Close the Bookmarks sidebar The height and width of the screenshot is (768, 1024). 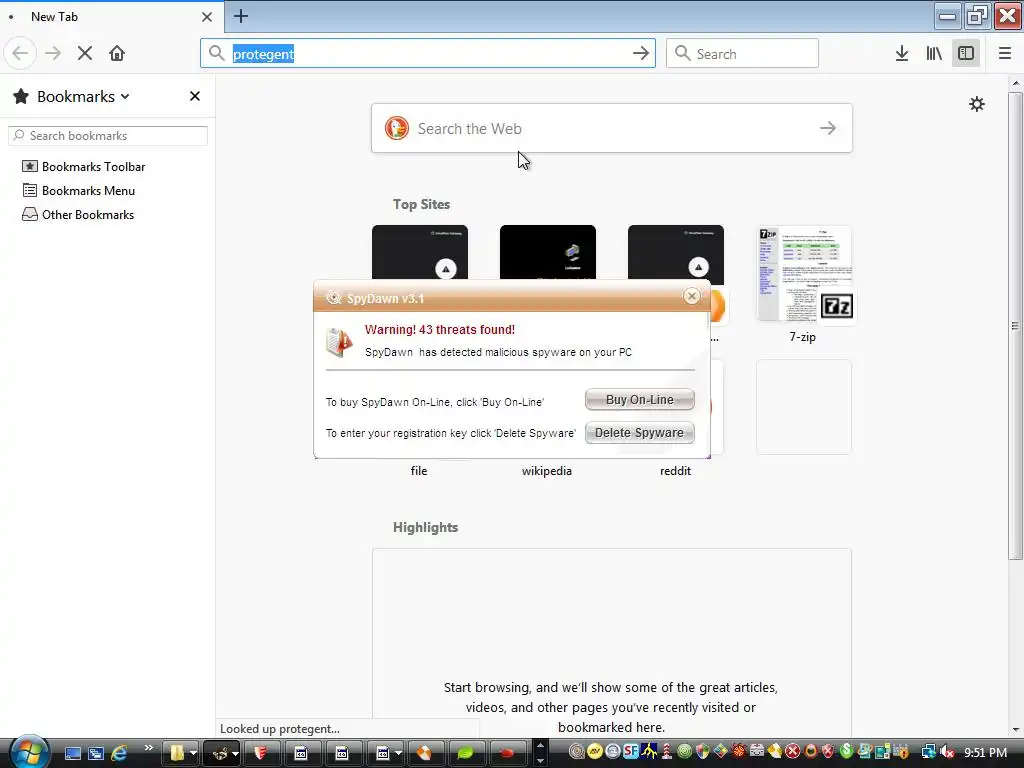pyautogui.click(x=195, y=97)
